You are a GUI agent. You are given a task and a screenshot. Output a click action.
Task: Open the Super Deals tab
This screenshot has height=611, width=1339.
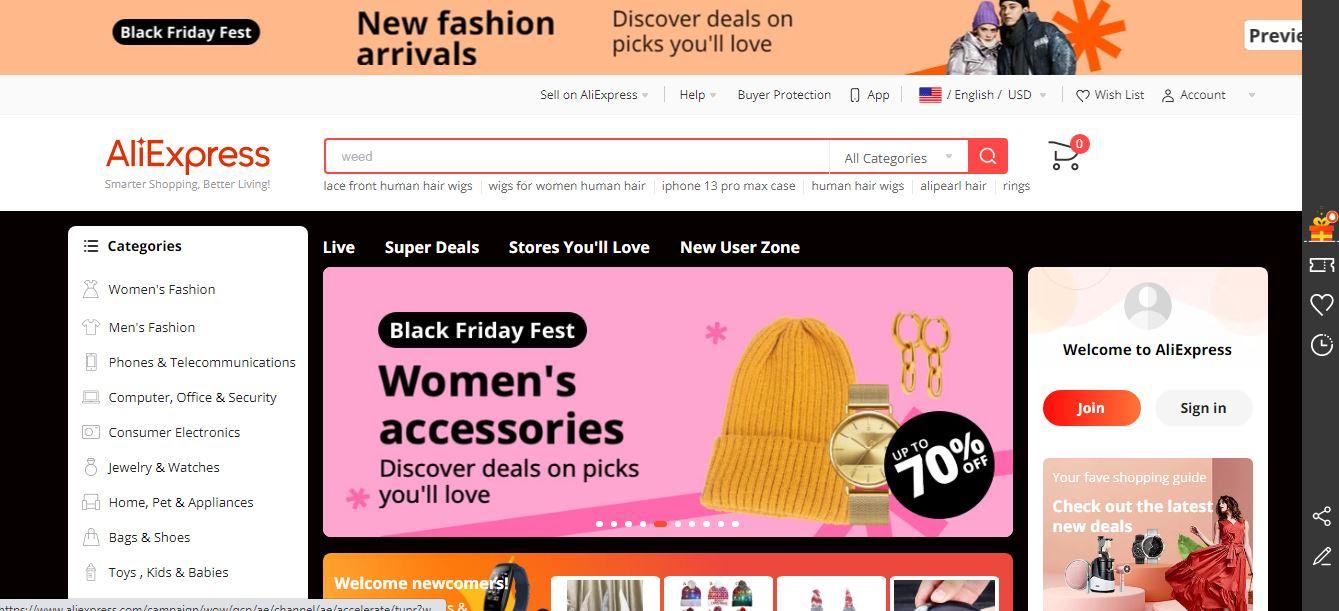pyautogui.click(x=432, y=247)
